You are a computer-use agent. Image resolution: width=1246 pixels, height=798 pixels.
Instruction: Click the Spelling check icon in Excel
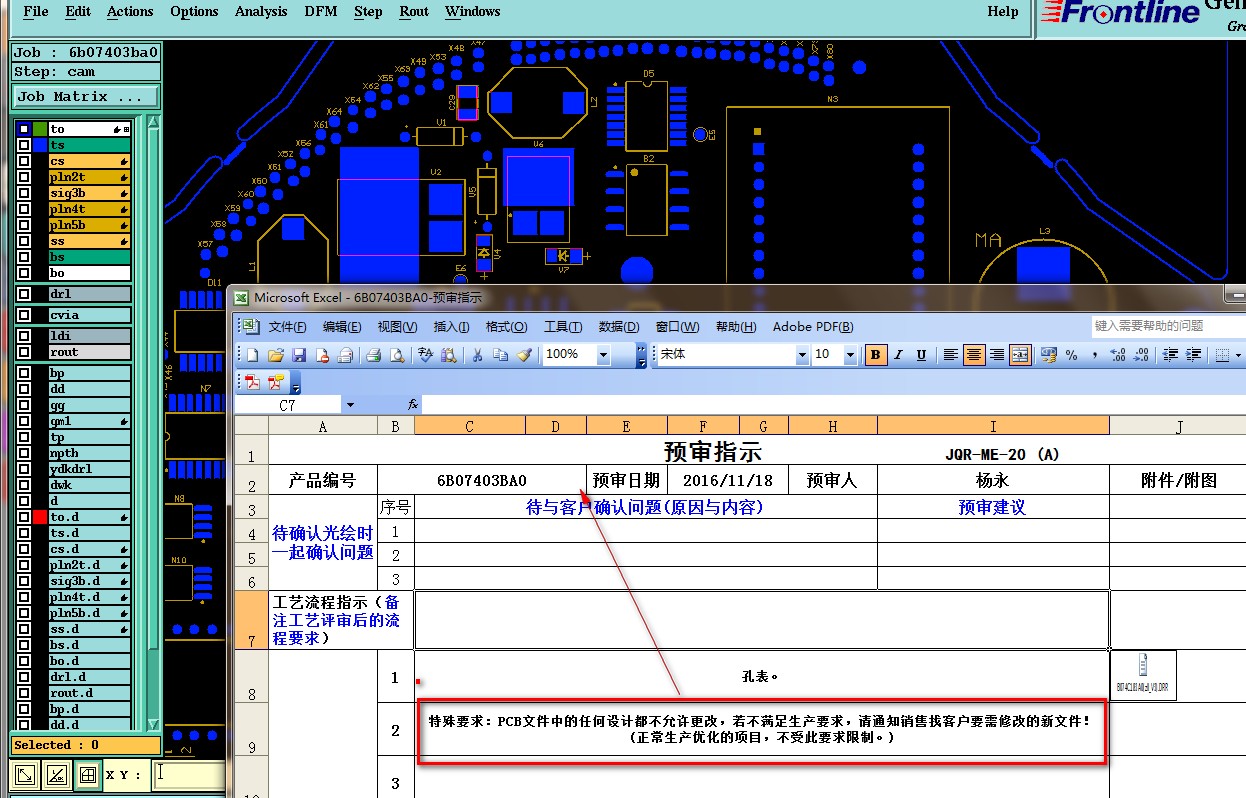point(425,355)
